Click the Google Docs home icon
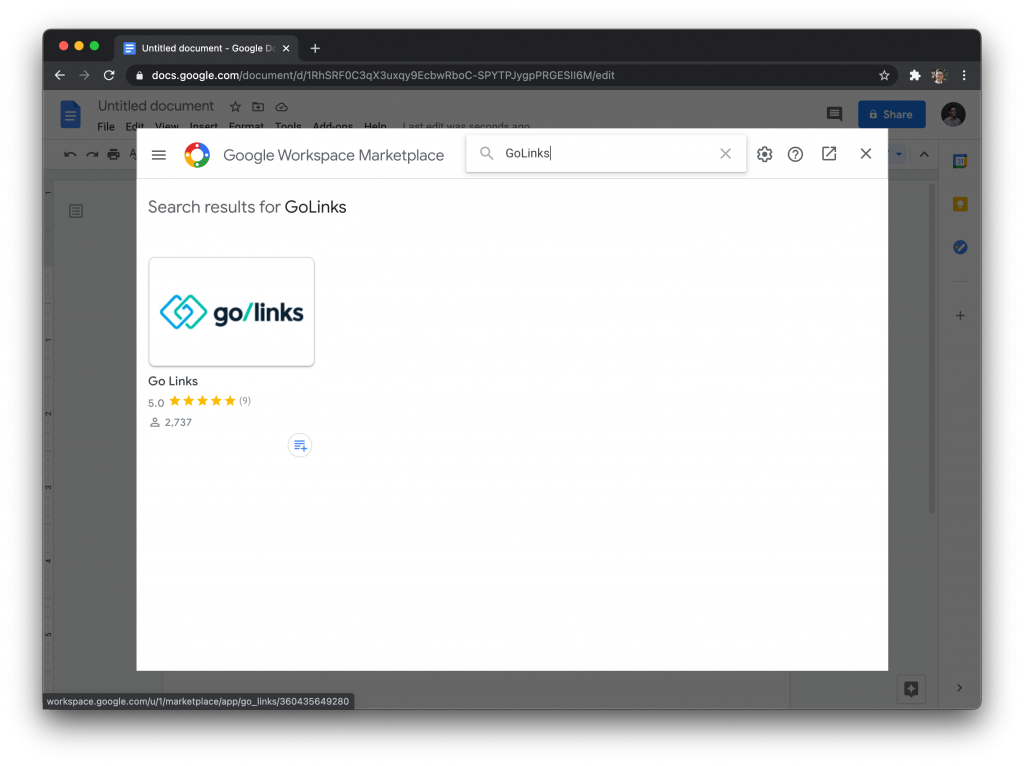The width and height of the screenshot is (1024, 766). pyautogui.click(x=69, y=113)
